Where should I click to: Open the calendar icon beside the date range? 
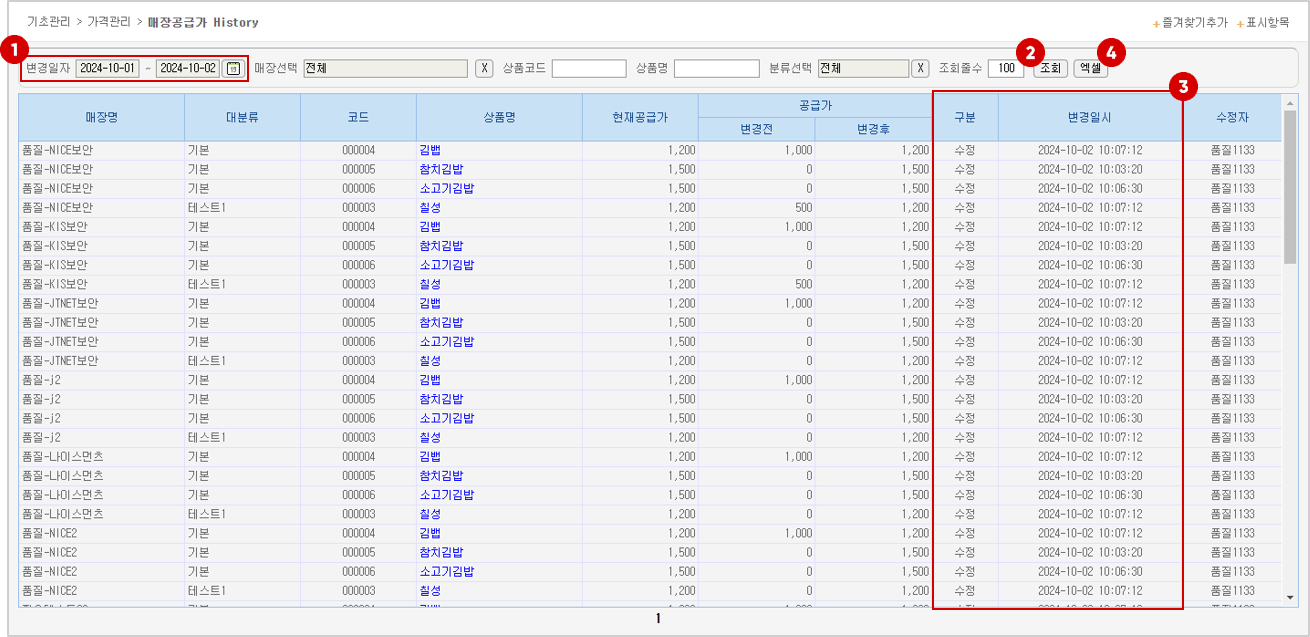pos(232,68)
